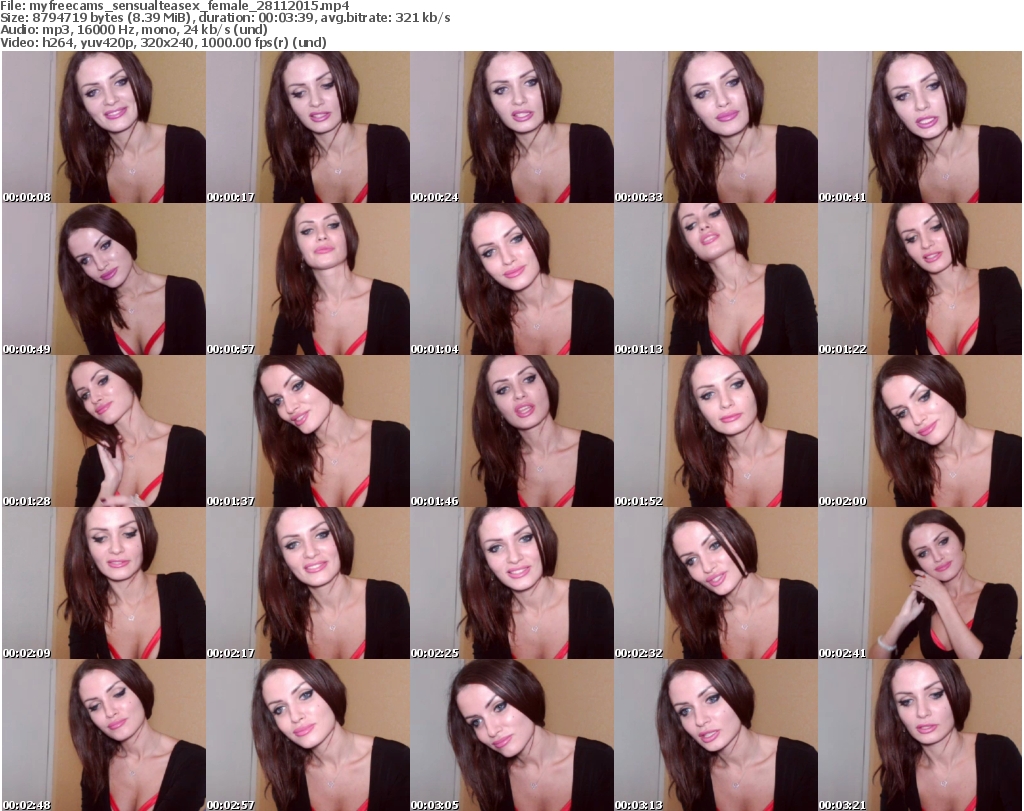
Task: Select the thumbnail stamped 00:02:00
Action: click(x=920, y=431)
